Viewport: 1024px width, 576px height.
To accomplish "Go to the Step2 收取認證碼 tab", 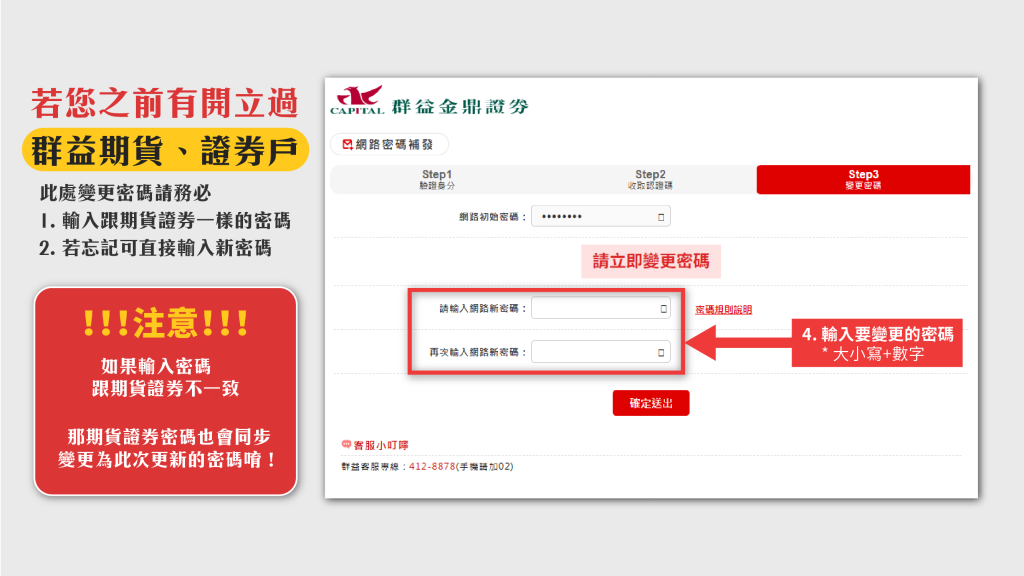I will click(x=650, y=179).
